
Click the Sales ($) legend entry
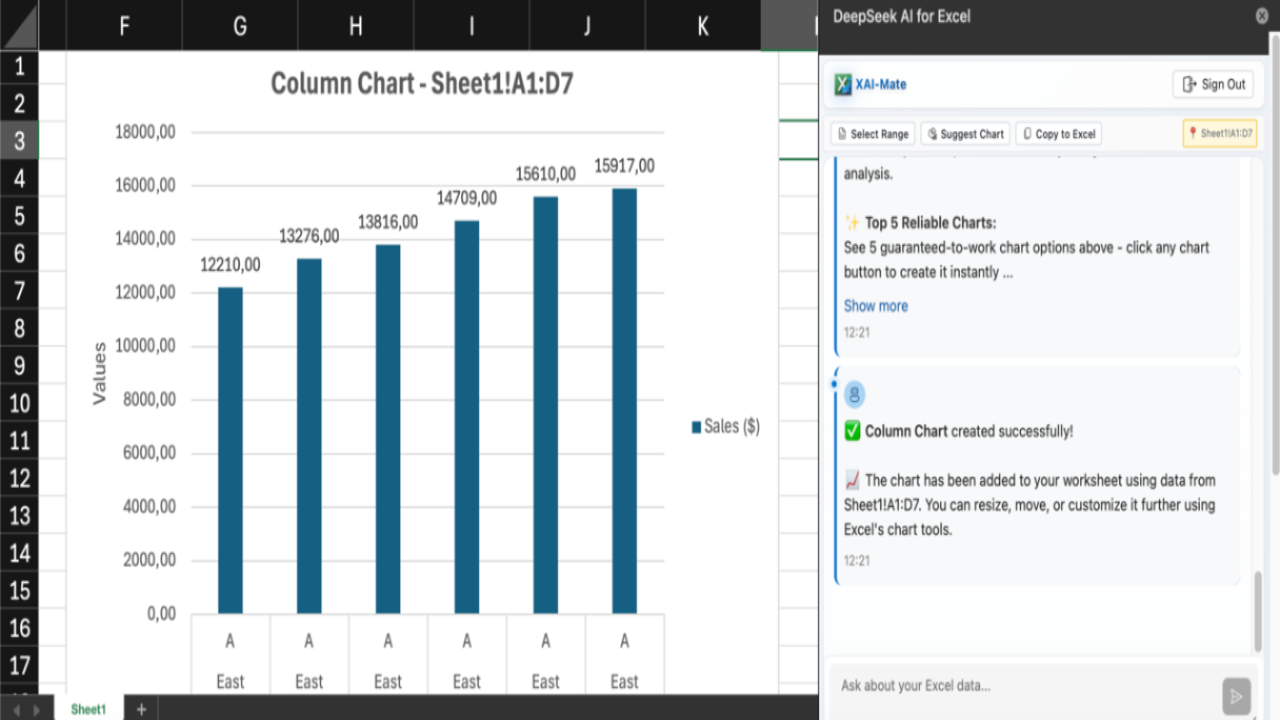tap(726, 426)
